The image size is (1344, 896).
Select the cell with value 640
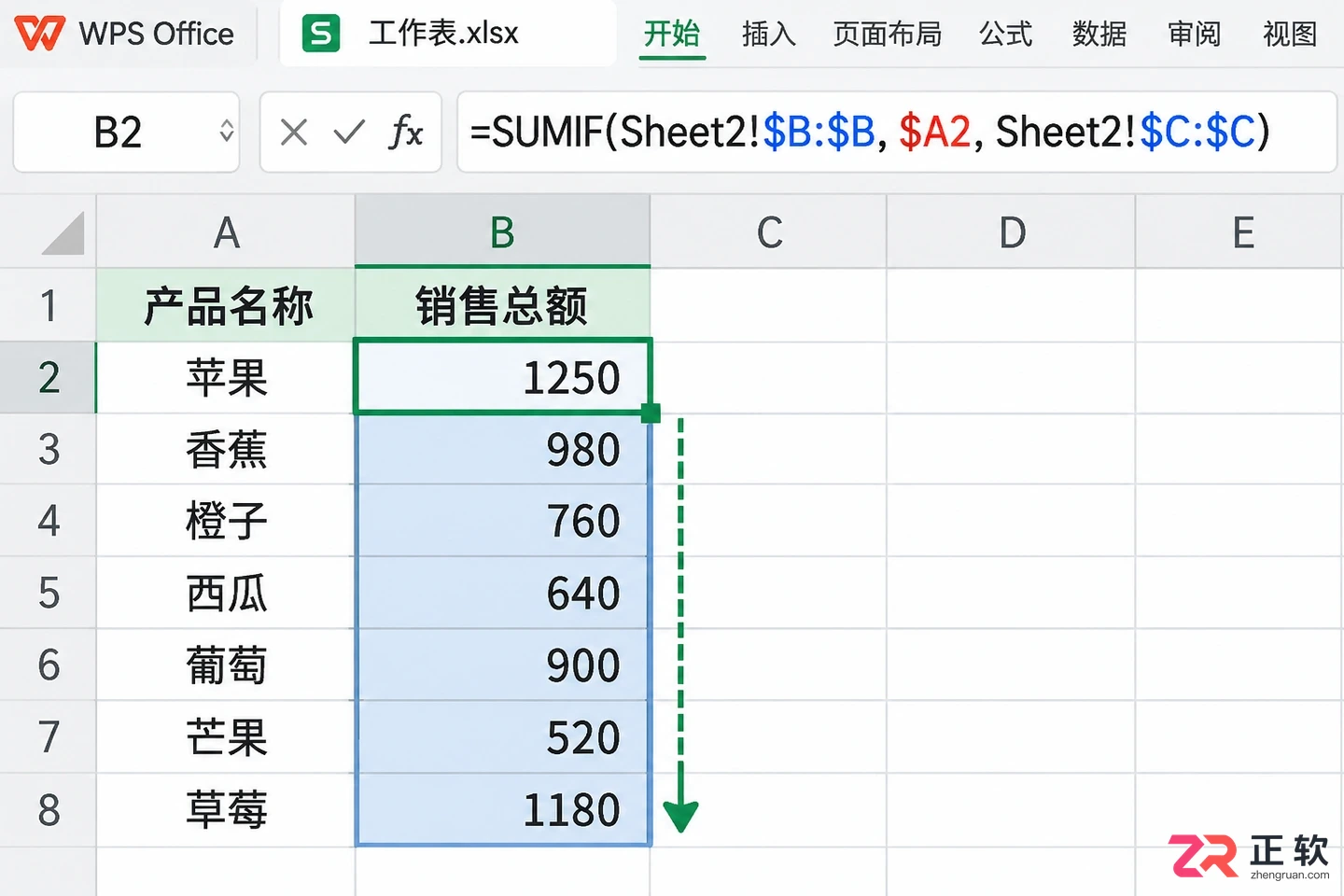point(502,593)
